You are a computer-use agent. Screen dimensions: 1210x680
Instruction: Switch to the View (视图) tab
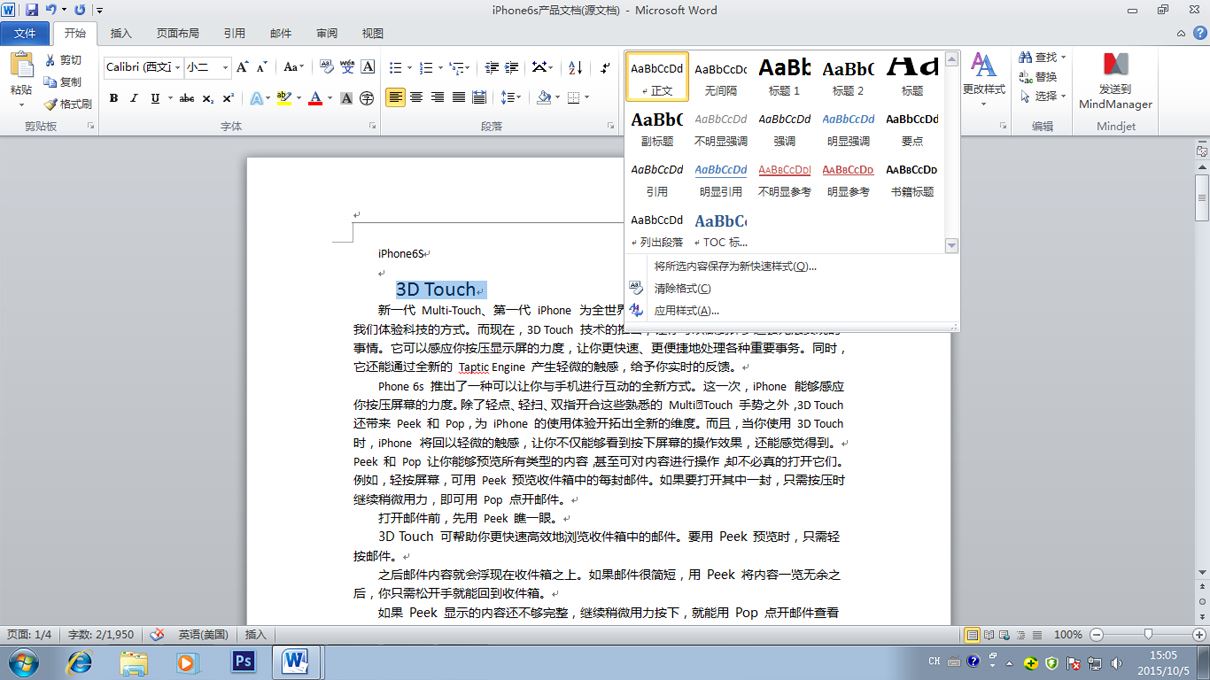373,33
